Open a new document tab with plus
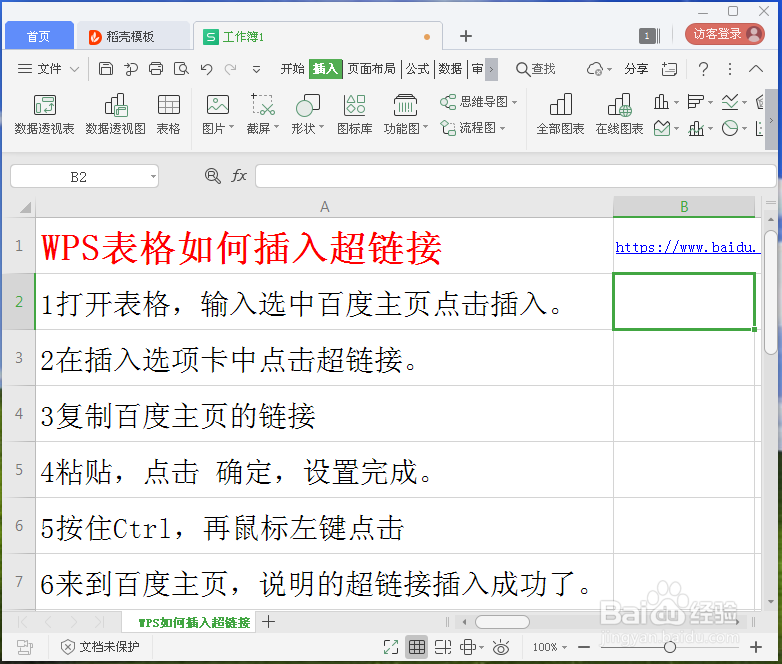 click(x=466, y=36)
